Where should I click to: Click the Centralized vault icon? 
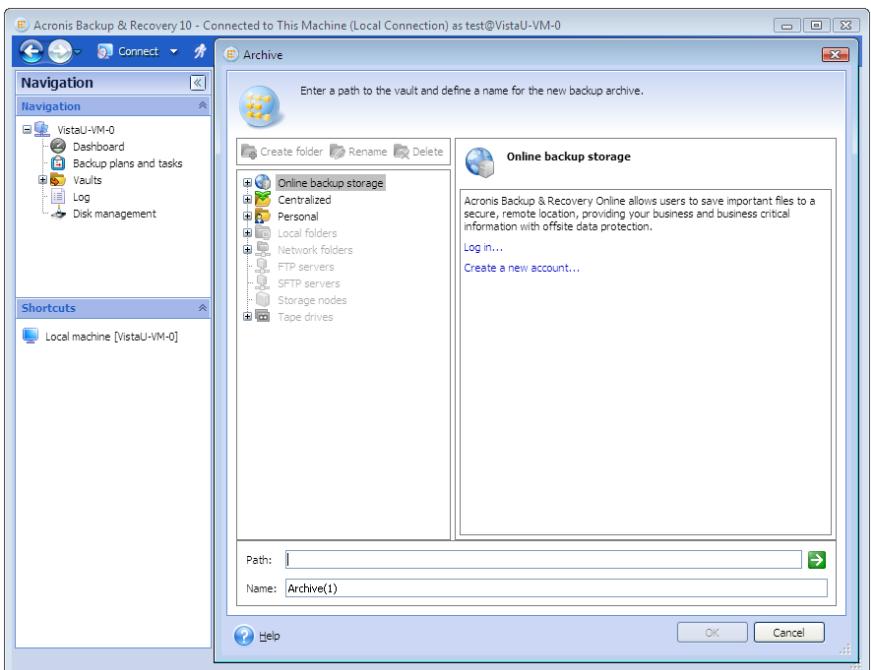pos(263,199)
